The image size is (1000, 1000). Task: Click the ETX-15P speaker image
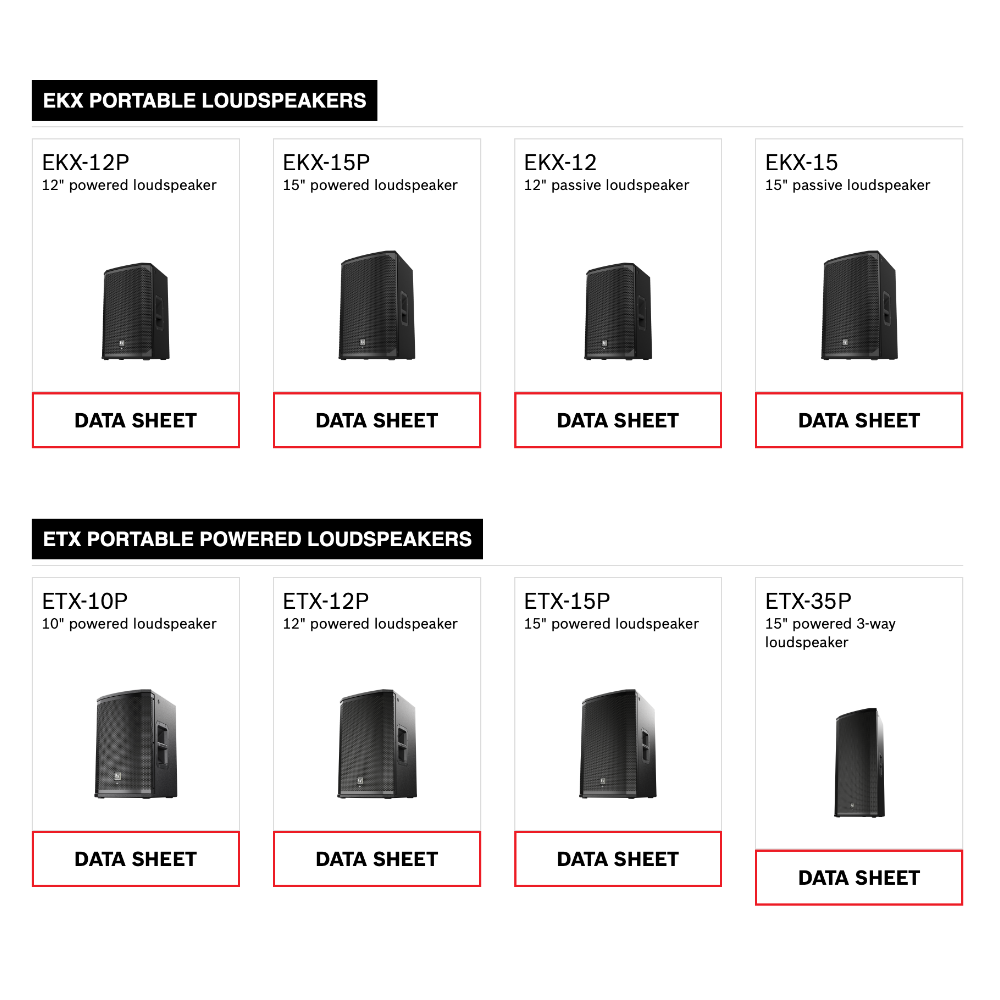pyautogui.click(x=618, y=744)
